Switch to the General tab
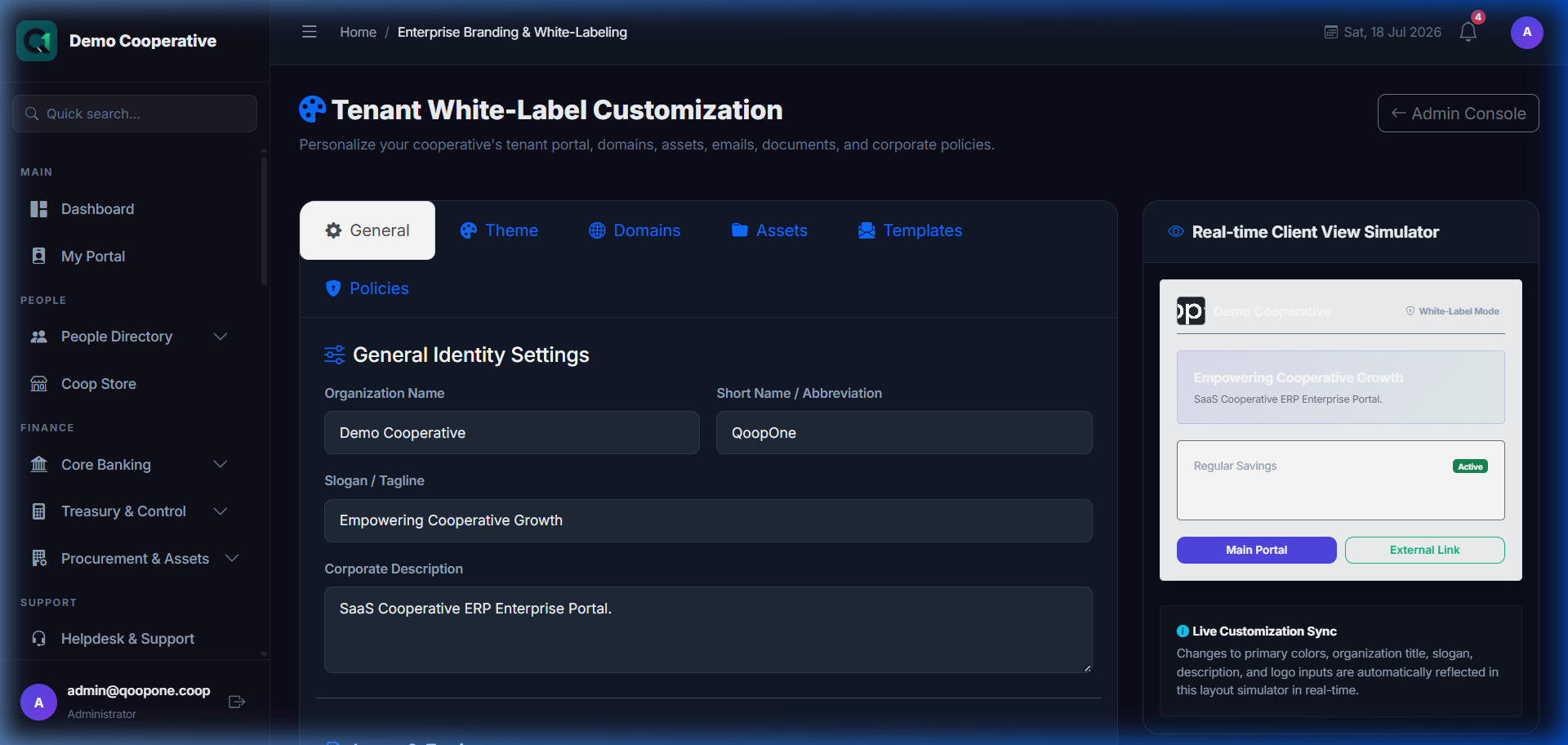 pyautogui.click(x=367, y=230)
